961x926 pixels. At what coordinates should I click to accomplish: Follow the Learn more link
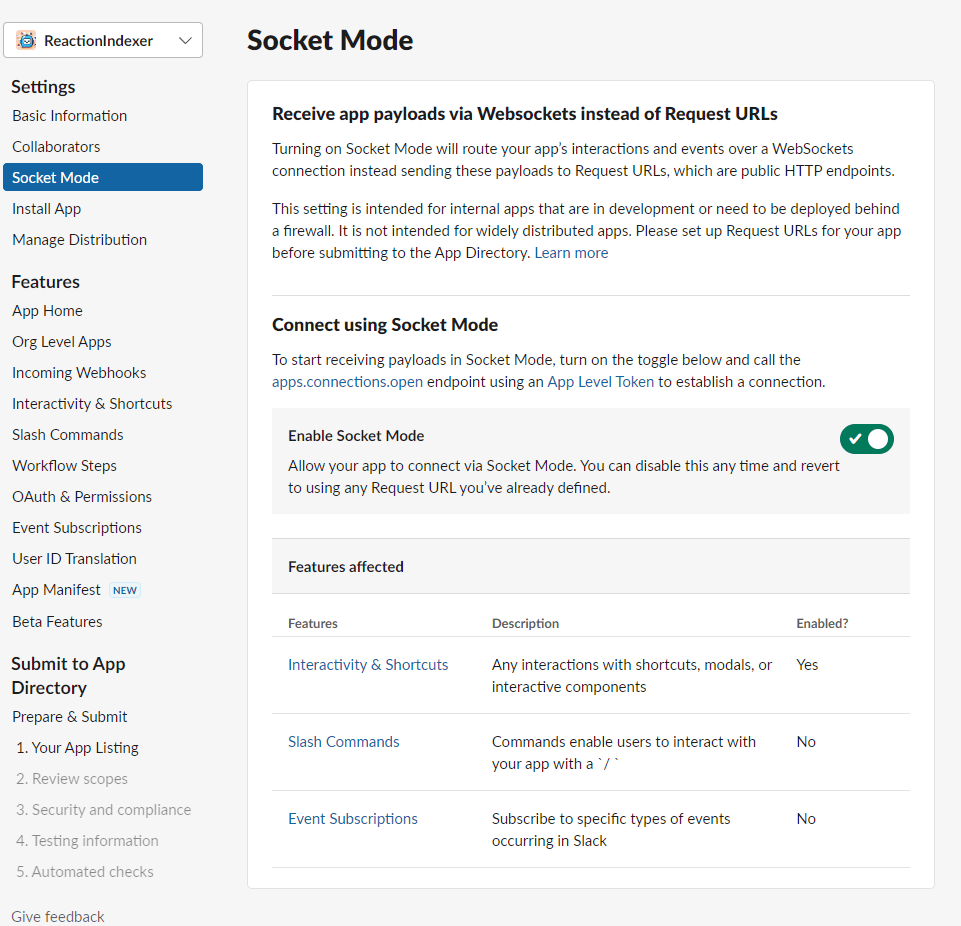[x=571, y=252]
